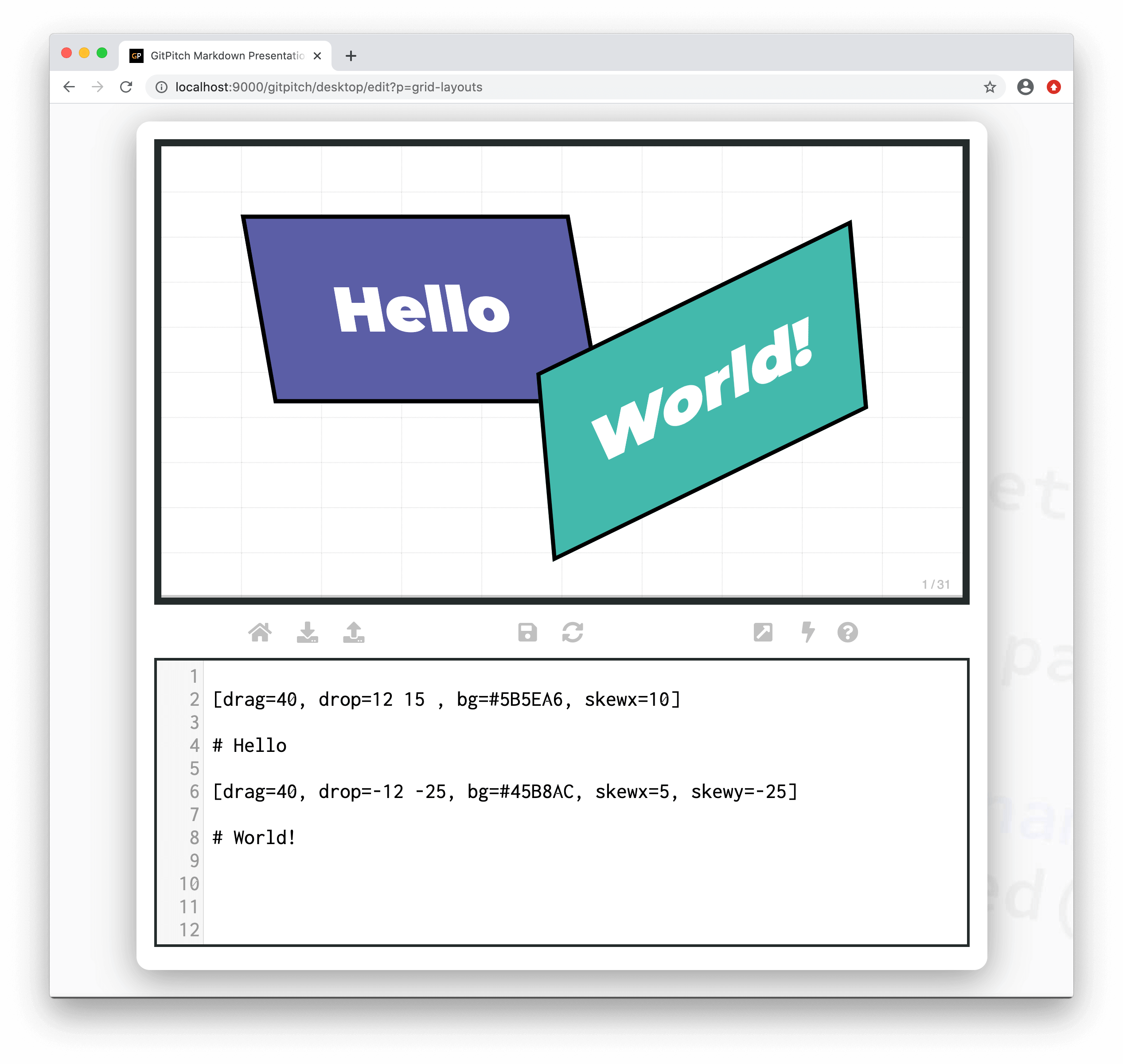View site info icon in address bar

[162, 87]
